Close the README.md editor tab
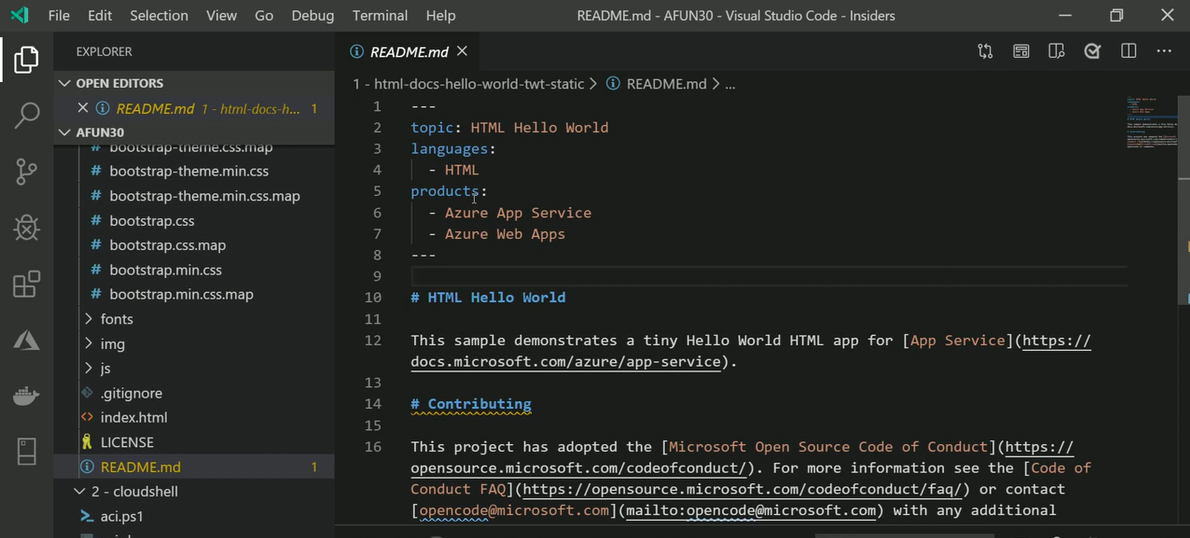This screenshot has width=1190, height=538. tap(462, 51)
